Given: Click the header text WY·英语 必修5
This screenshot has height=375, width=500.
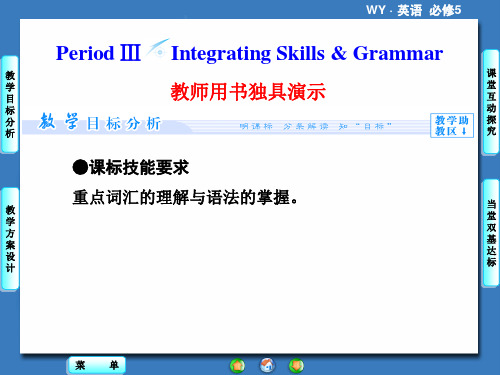Looking at the screenshot, I should [413, 10].
